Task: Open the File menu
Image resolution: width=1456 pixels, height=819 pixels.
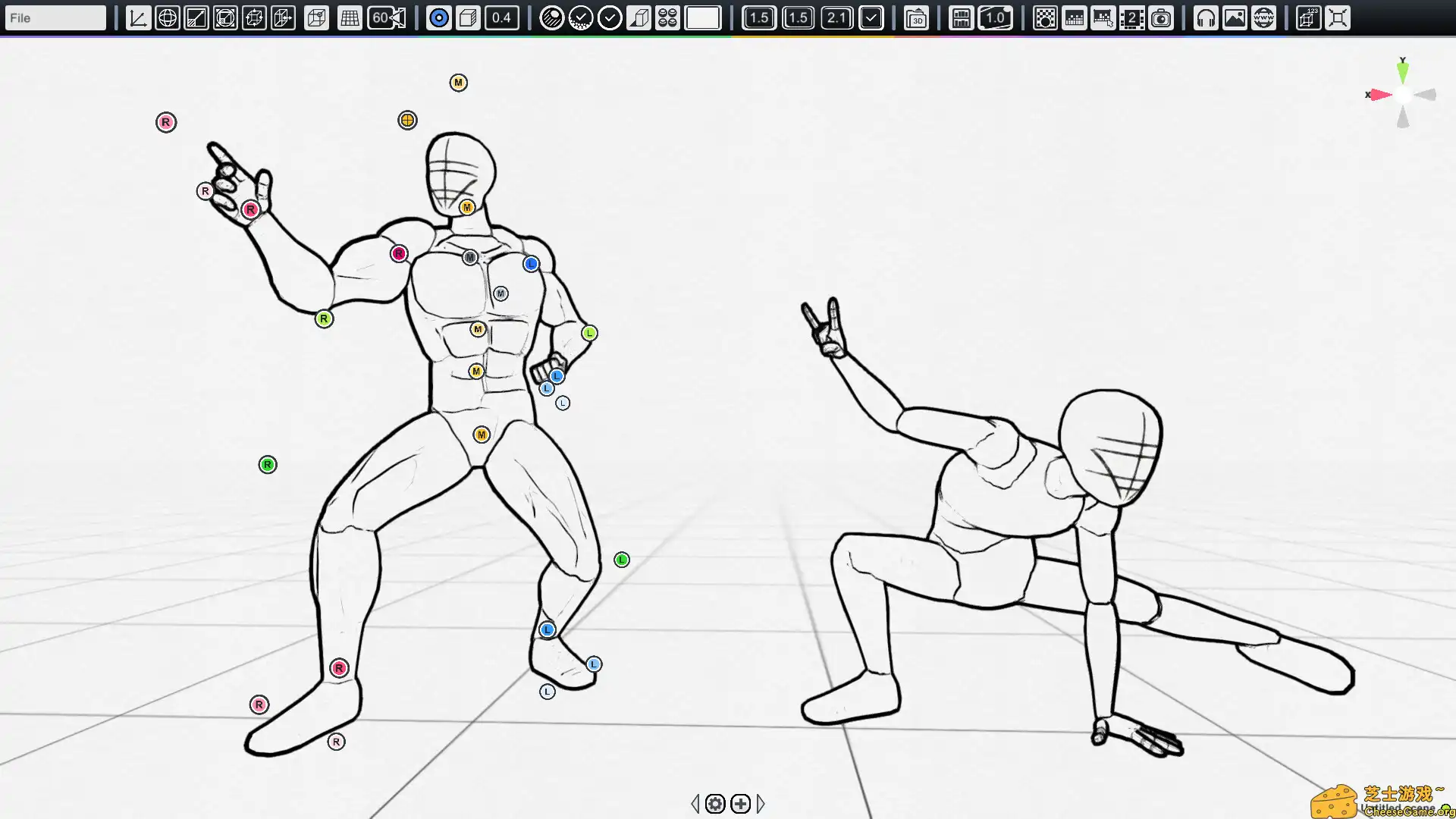Action: coord(55,18)
